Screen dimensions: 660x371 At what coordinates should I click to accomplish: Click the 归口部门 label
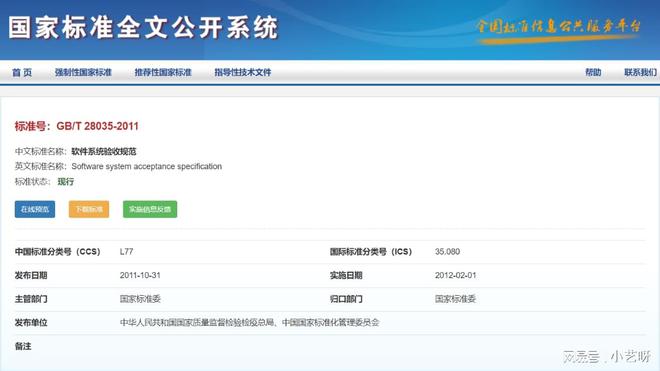click(x=346, y=299)
